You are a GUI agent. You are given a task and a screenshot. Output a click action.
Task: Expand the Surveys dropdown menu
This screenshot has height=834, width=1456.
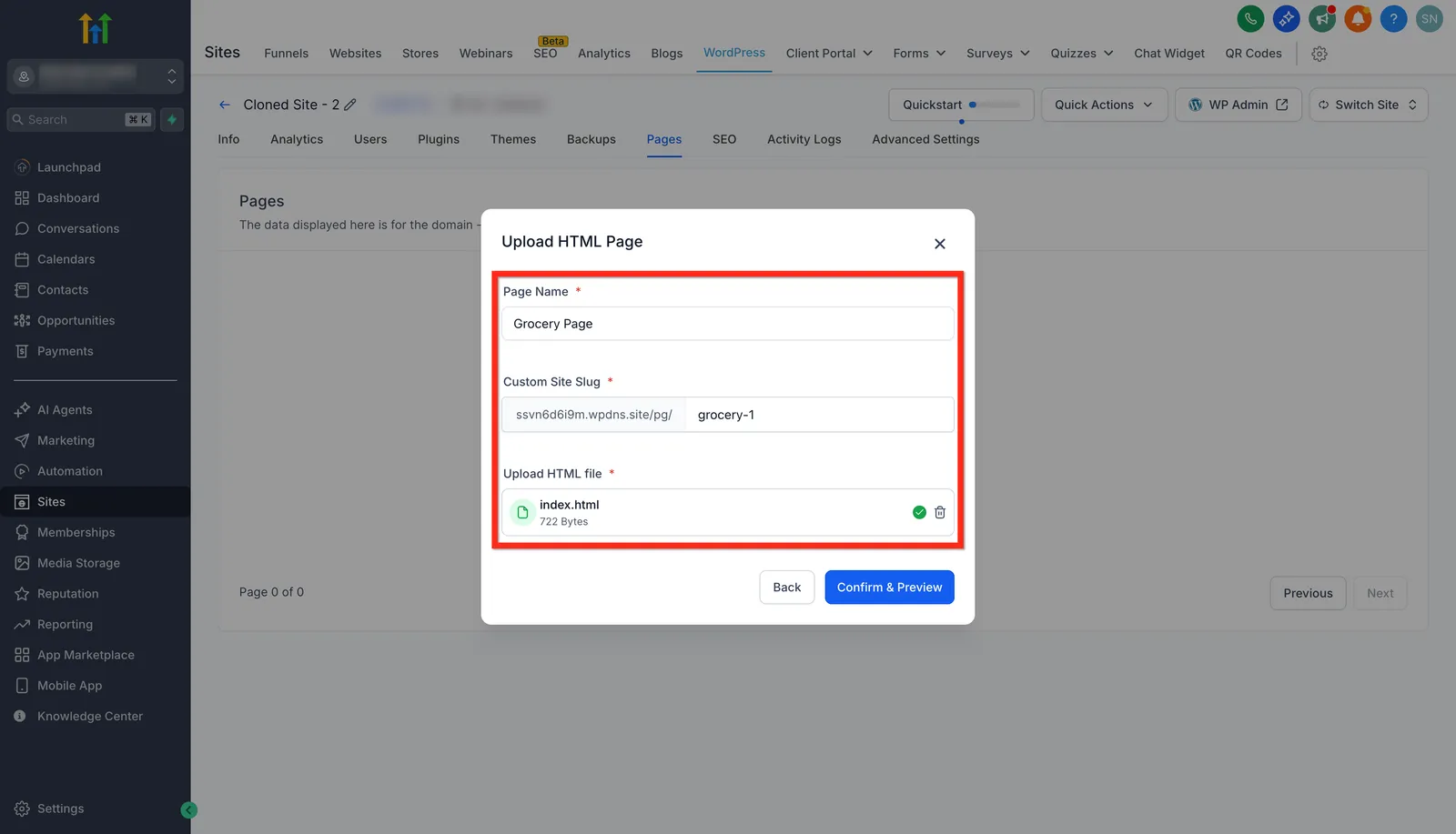tap(997, 54)
